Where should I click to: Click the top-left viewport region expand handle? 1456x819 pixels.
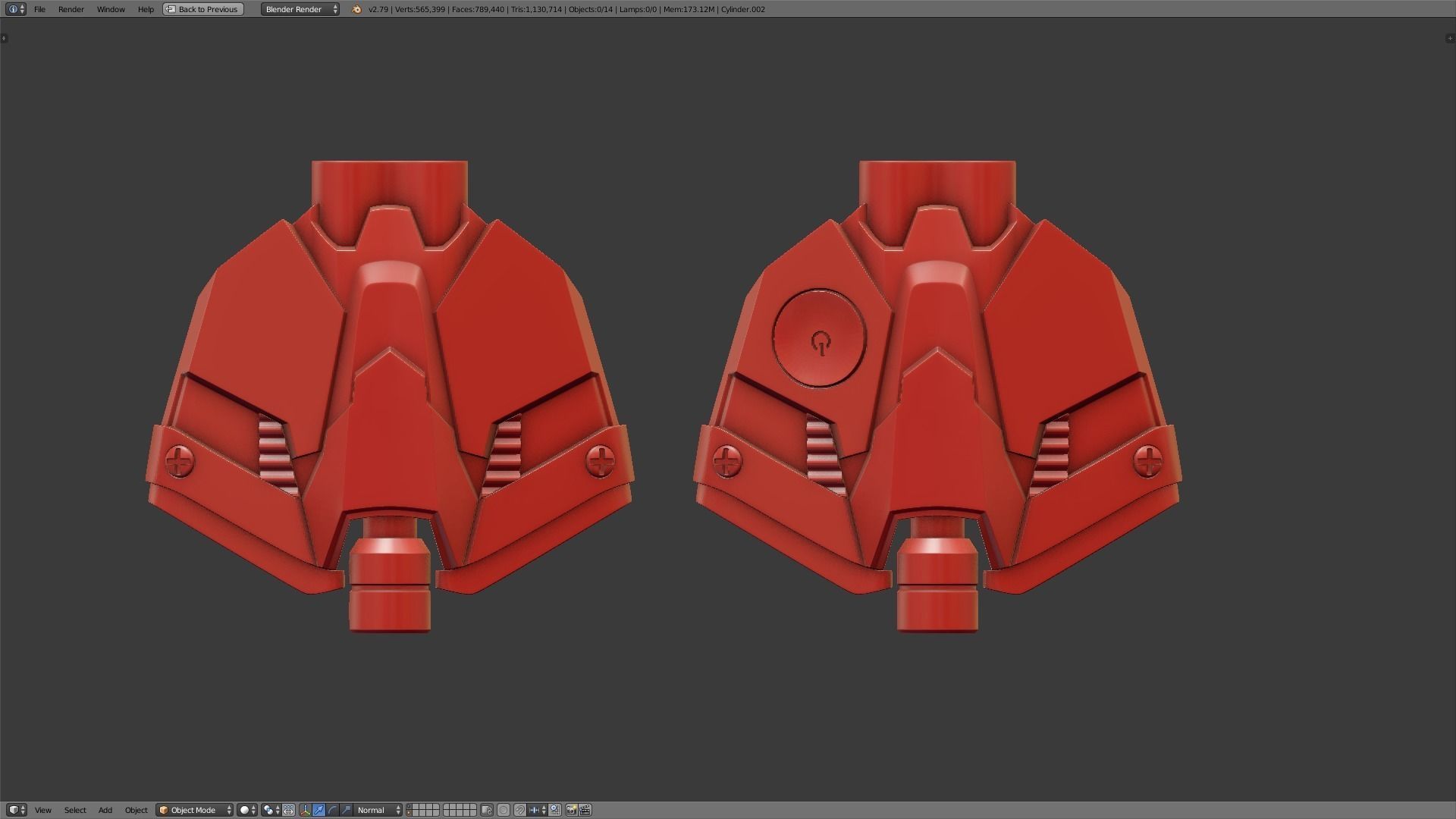click(4, 38)
